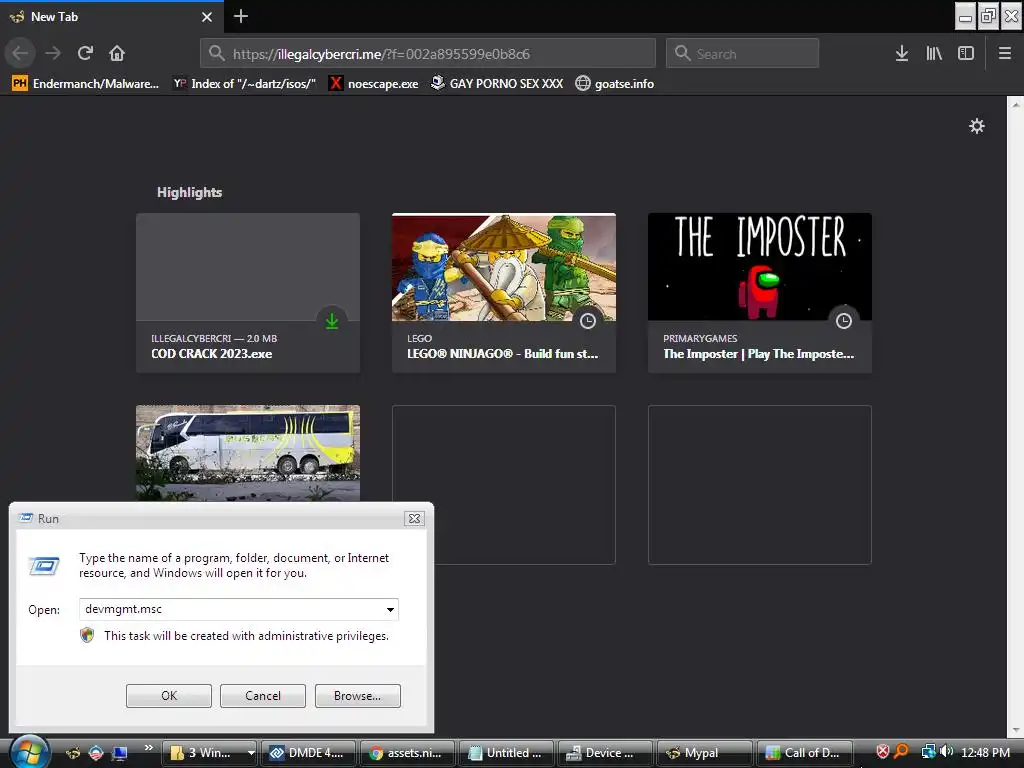Click Browse... in the Run dialog
The width and height of the screenshot is (1024, 768).
pos(357,696)
